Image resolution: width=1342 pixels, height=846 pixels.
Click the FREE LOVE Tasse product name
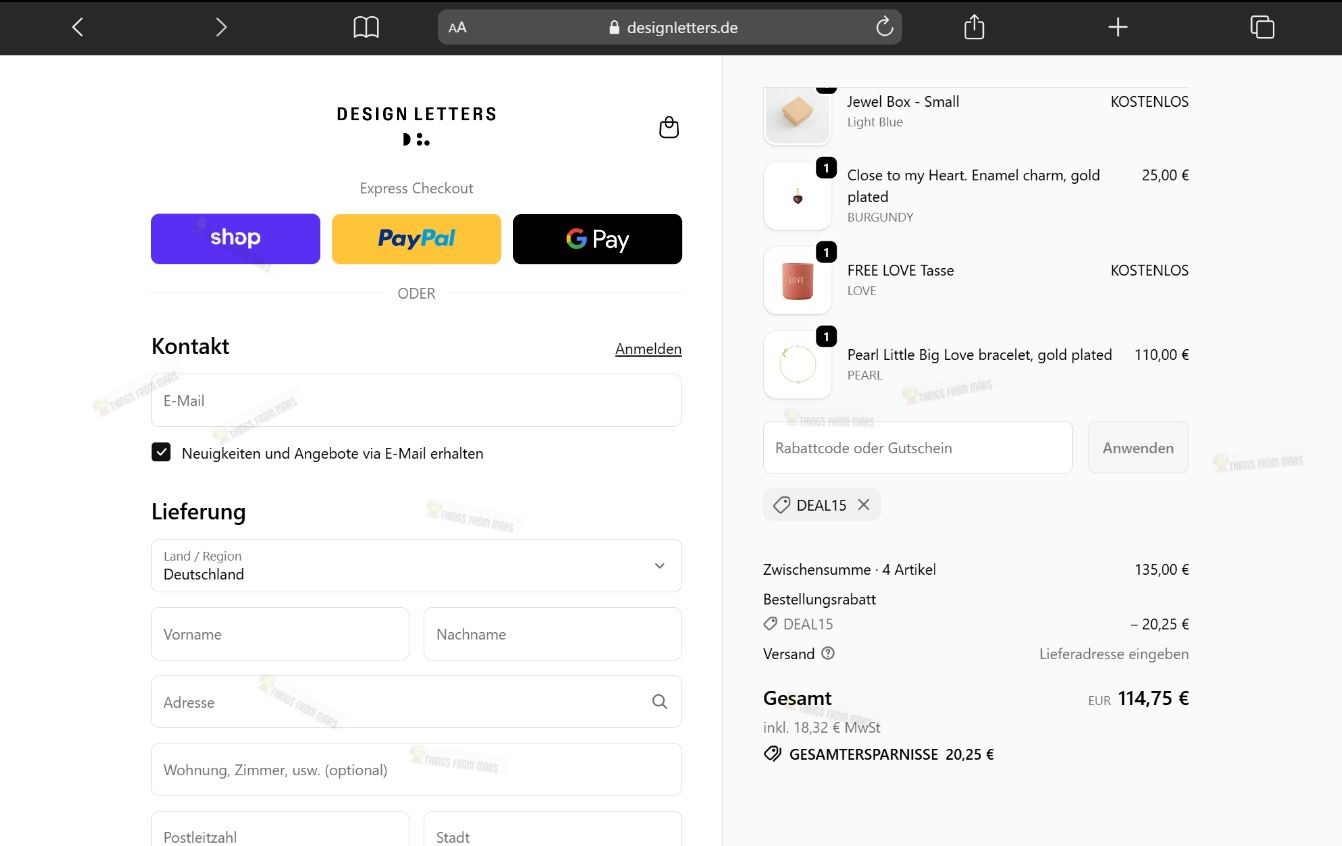coord(900,270)
